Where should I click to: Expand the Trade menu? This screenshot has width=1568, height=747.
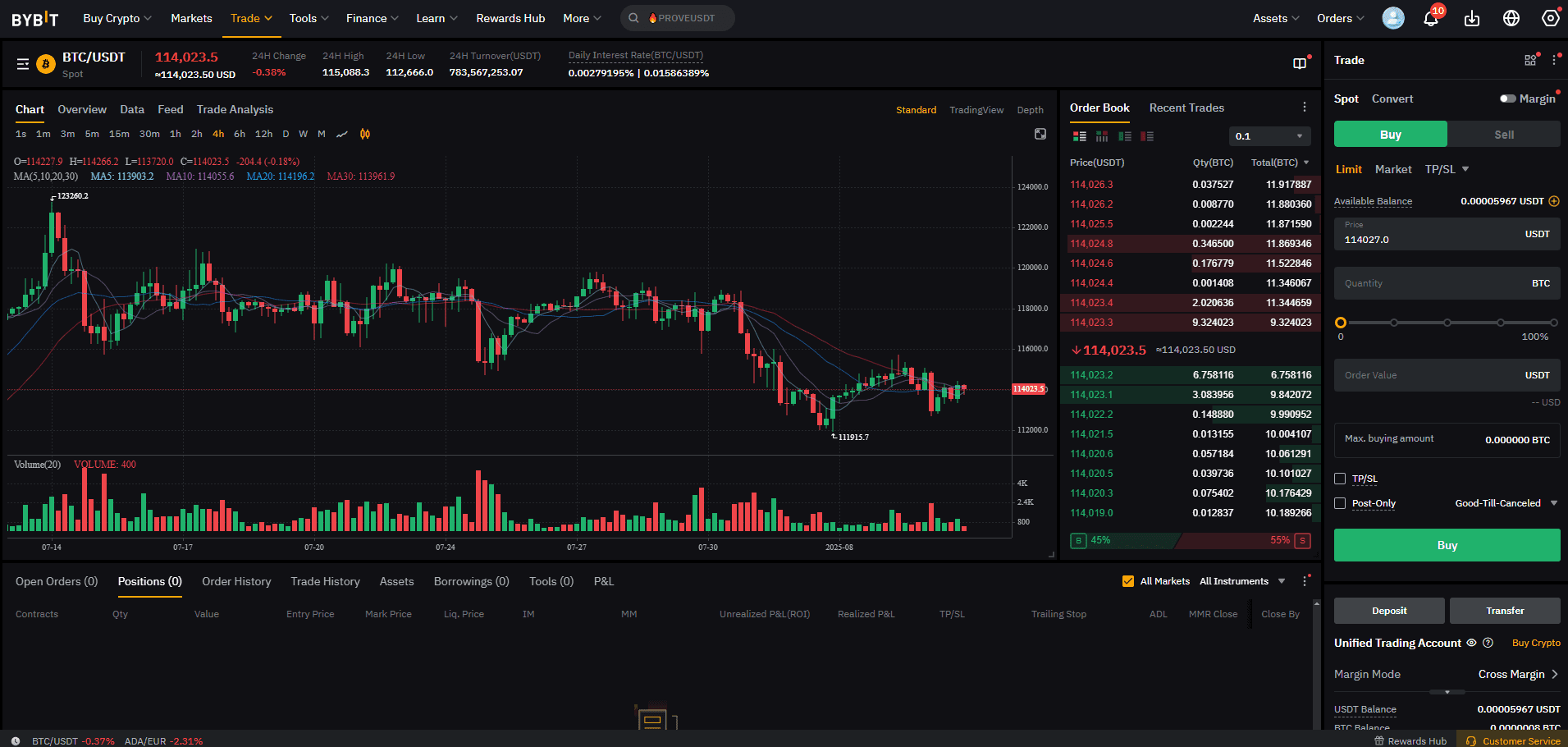251,18
